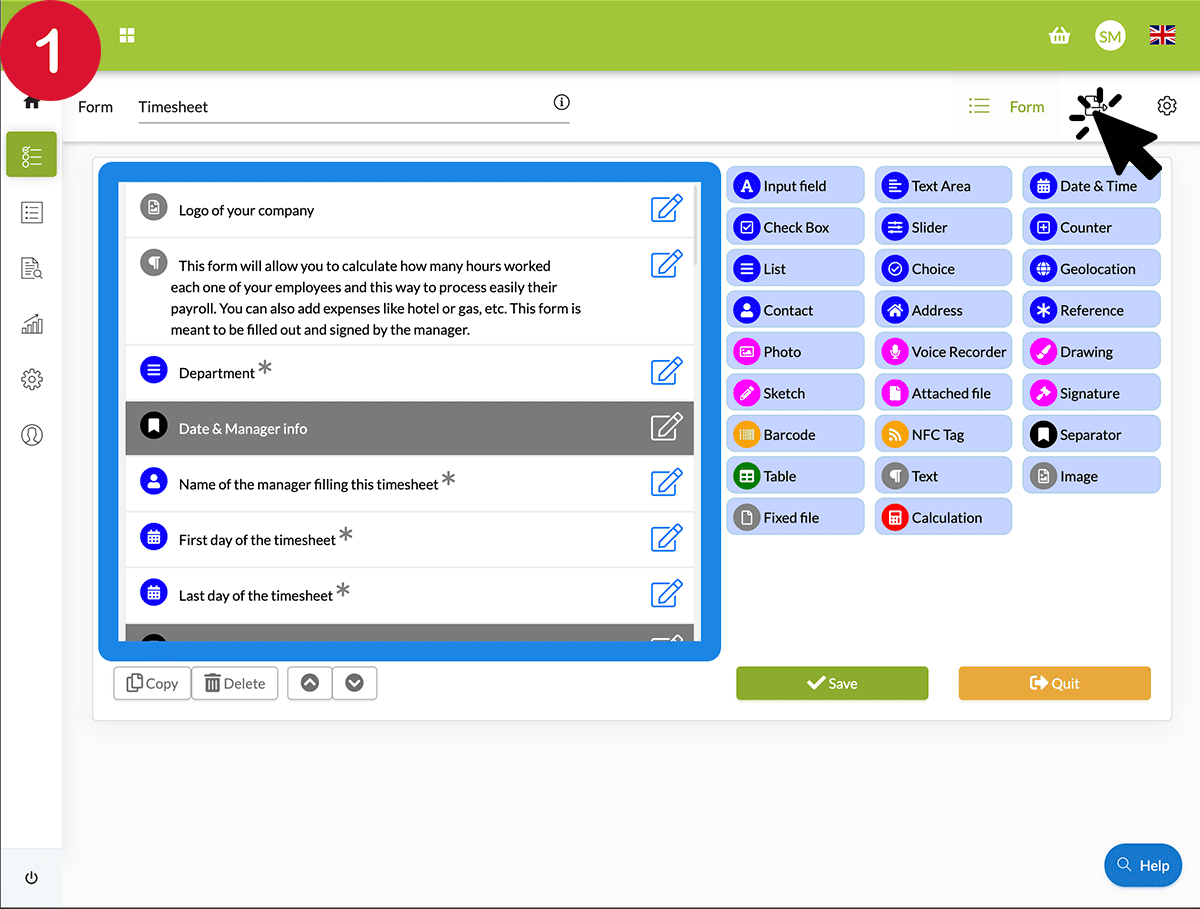
Task: Add a Table element
Action: pyautogui.click(x=795, y=476)
